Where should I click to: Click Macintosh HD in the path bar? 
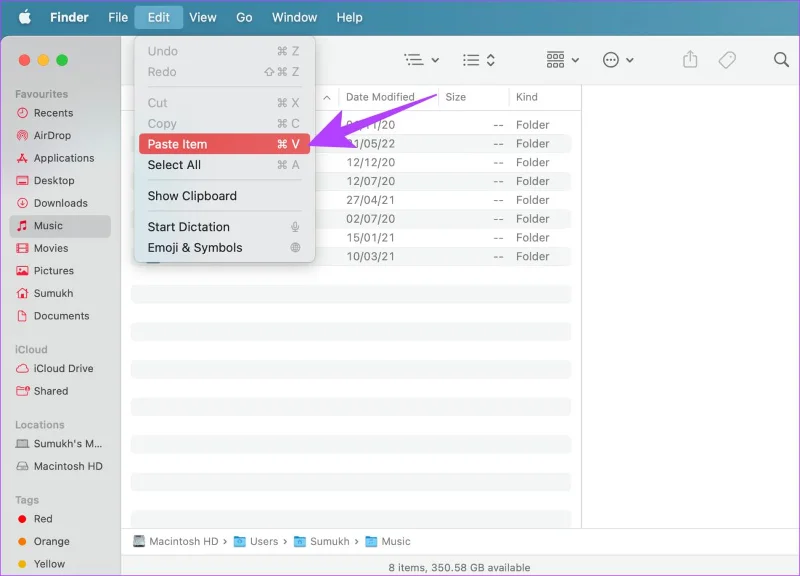[x=176, y=541]
